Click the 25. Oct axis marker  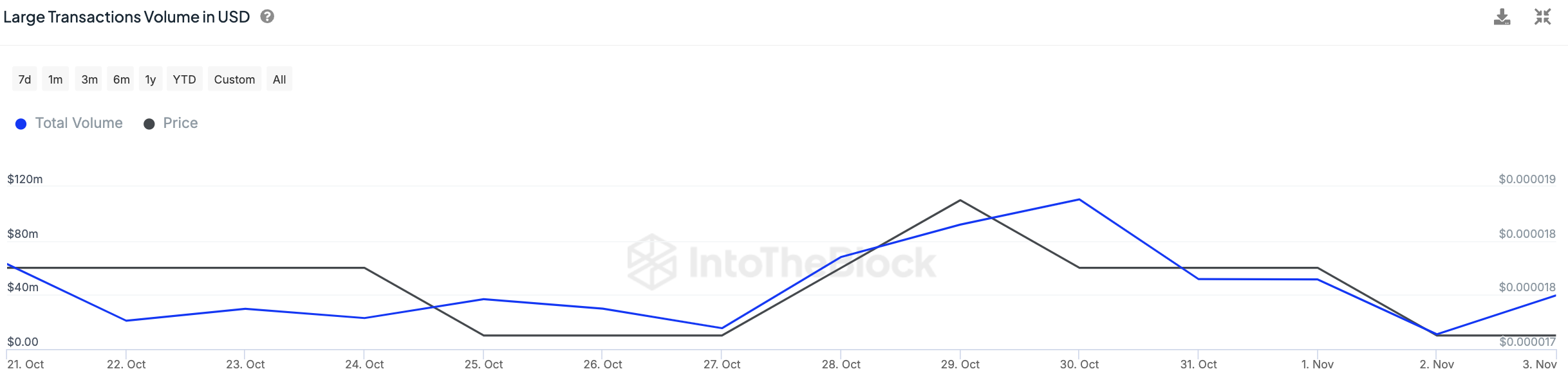point(483,364)
